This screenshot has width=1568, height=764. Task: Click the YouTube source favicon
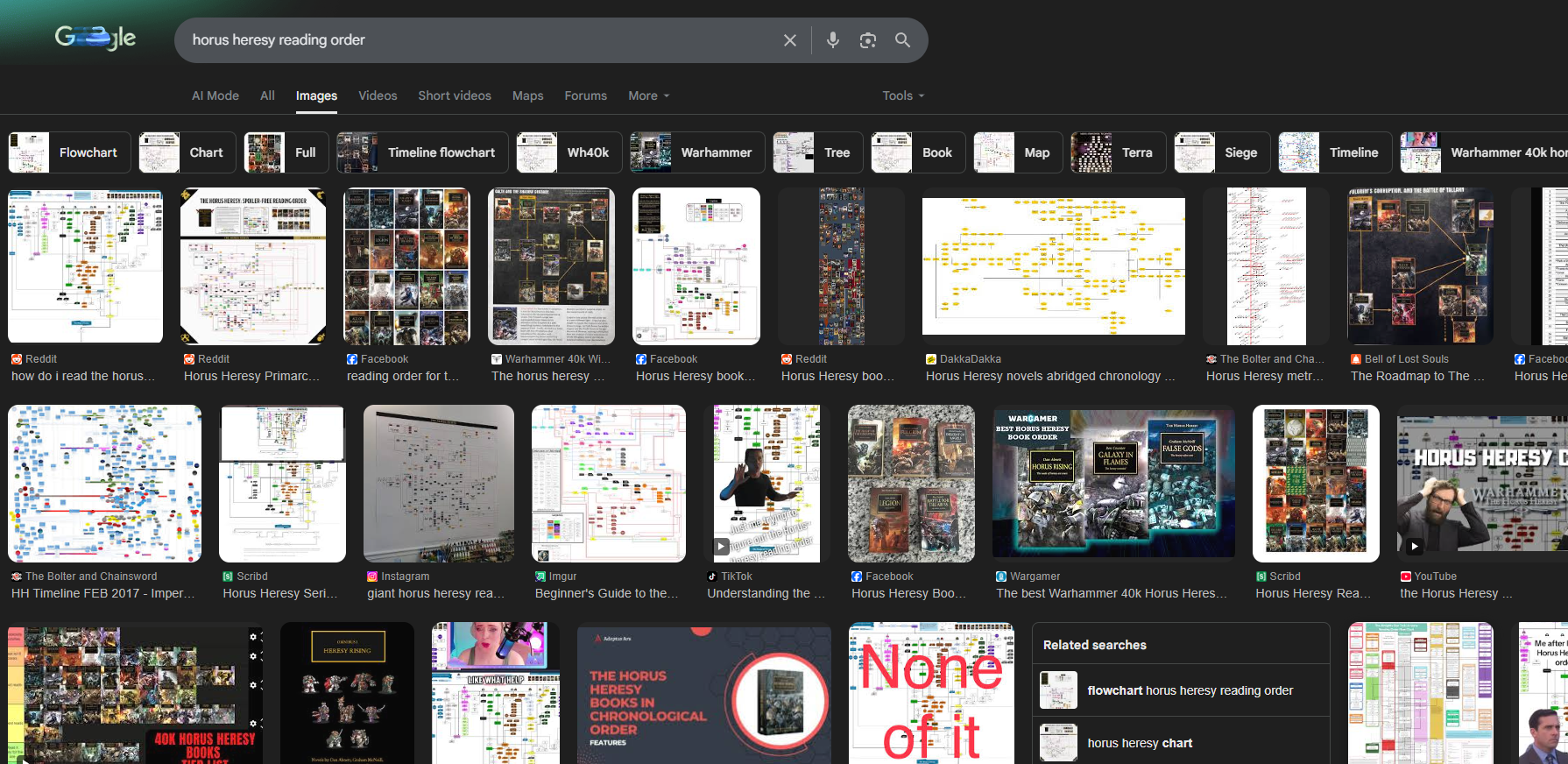[1405, 577]
